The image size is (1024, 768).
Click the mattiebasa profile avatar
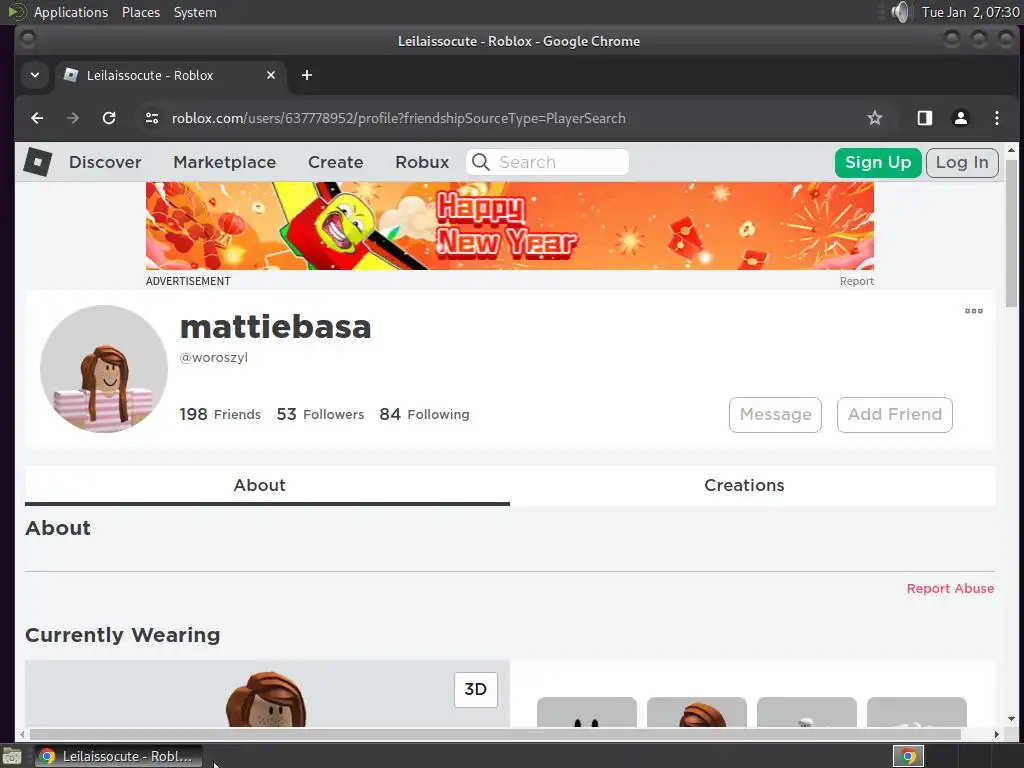click(104, 369)
